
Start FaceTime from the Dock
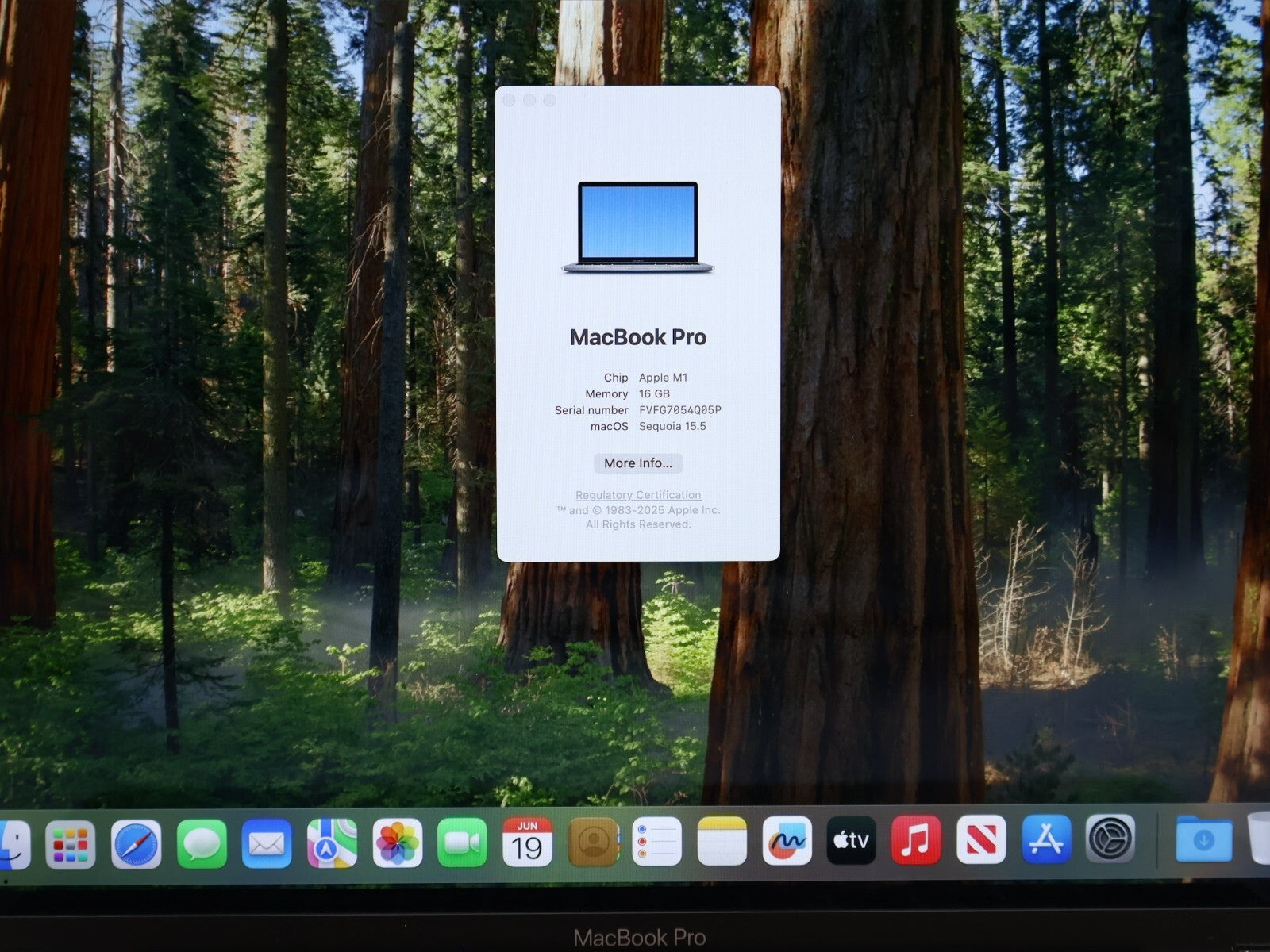click(x=462, y=843)
